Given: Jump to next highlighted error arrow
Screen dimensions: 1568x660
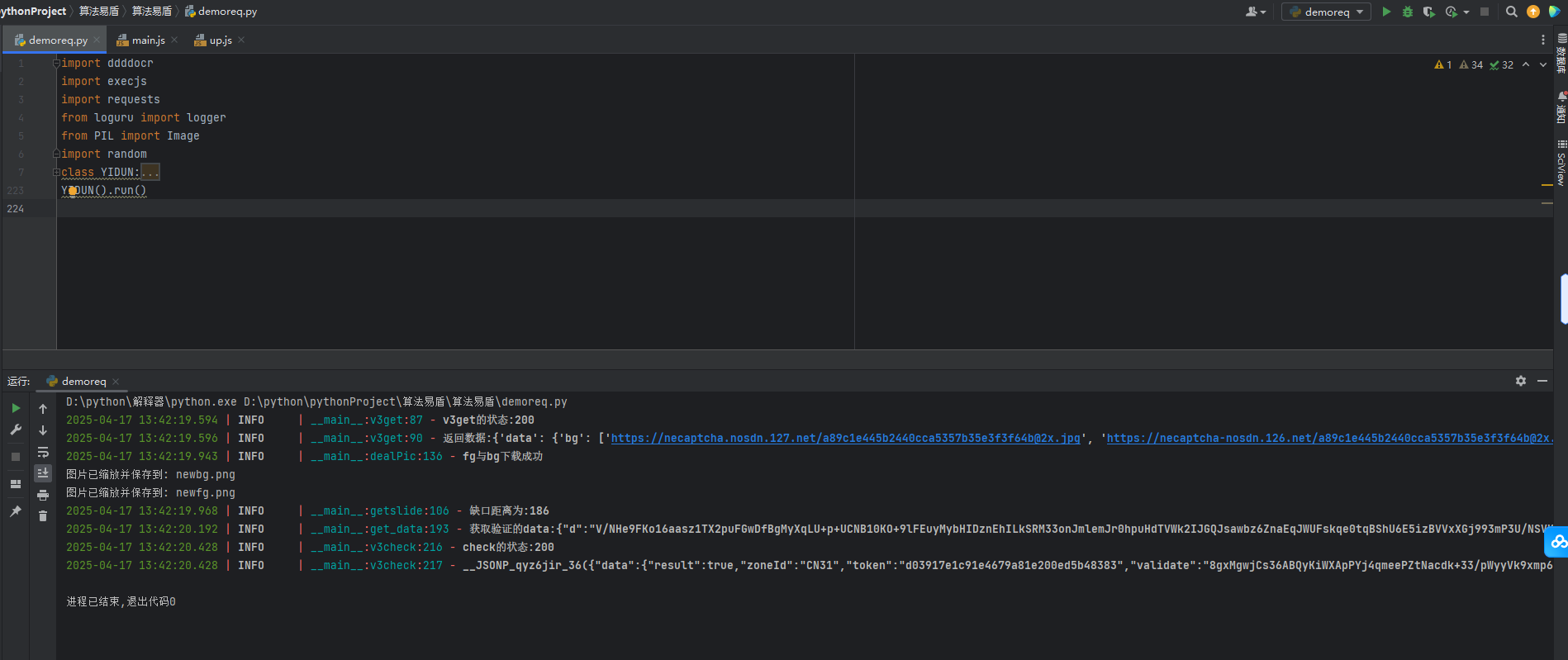Looking at the screenshot, I should (1542, 64).
